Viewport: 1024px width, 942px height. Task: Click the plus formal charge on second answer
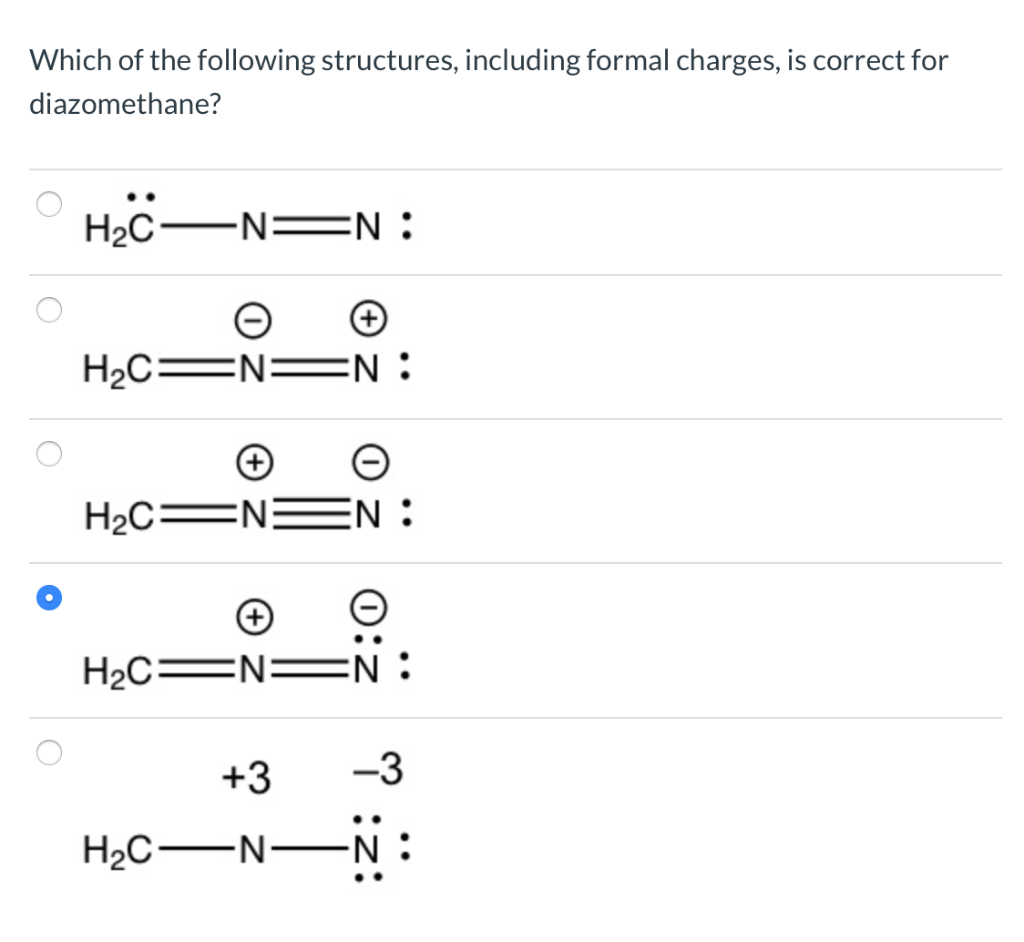coord(368,319)
